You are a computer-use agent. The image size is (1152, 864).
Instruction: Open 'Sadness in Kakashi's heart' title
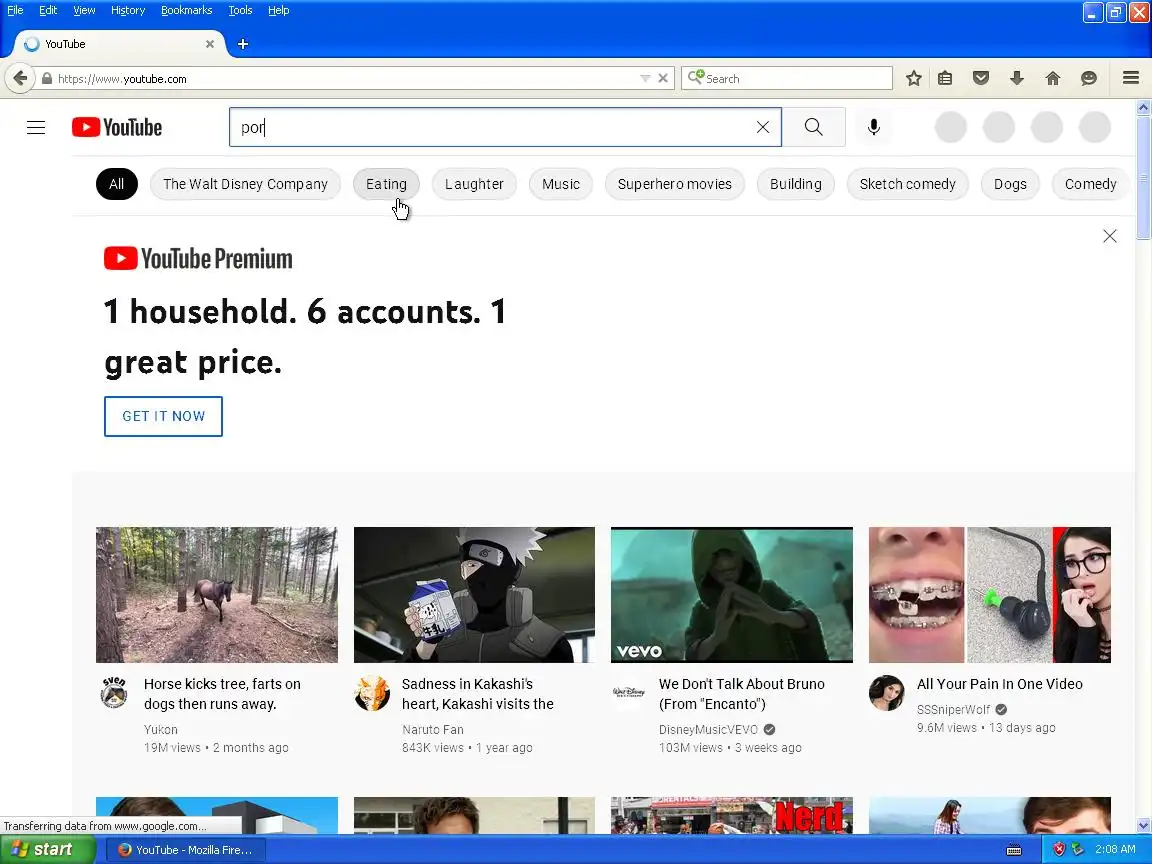(478, 694)
